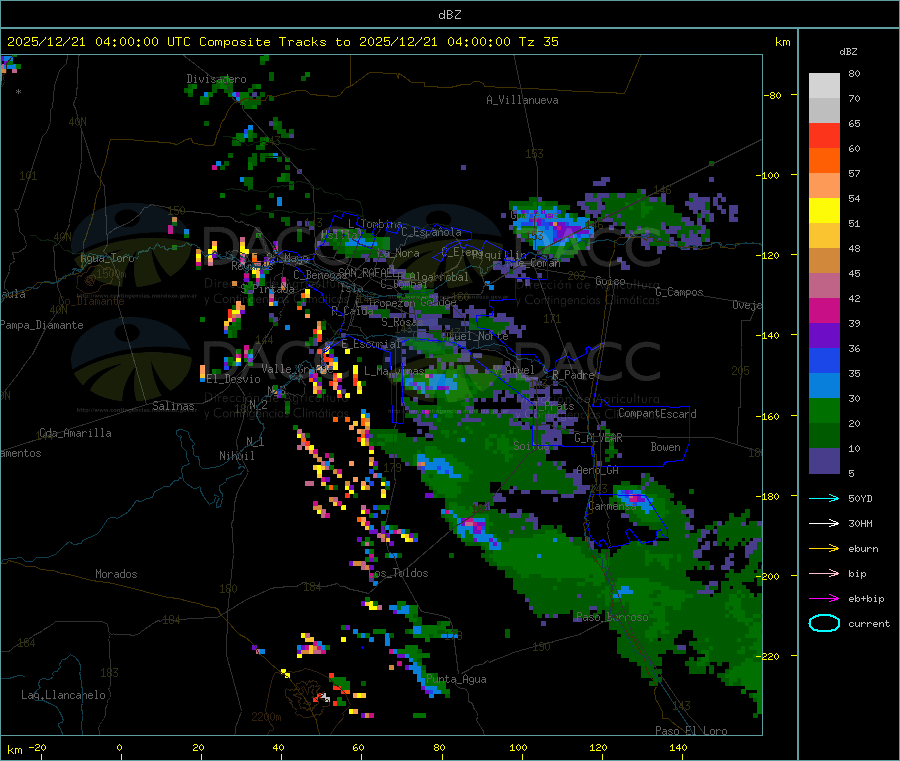Pick the orange 57-60 dBZ swatch
900x761 pixels.
(x=824, y=161)
